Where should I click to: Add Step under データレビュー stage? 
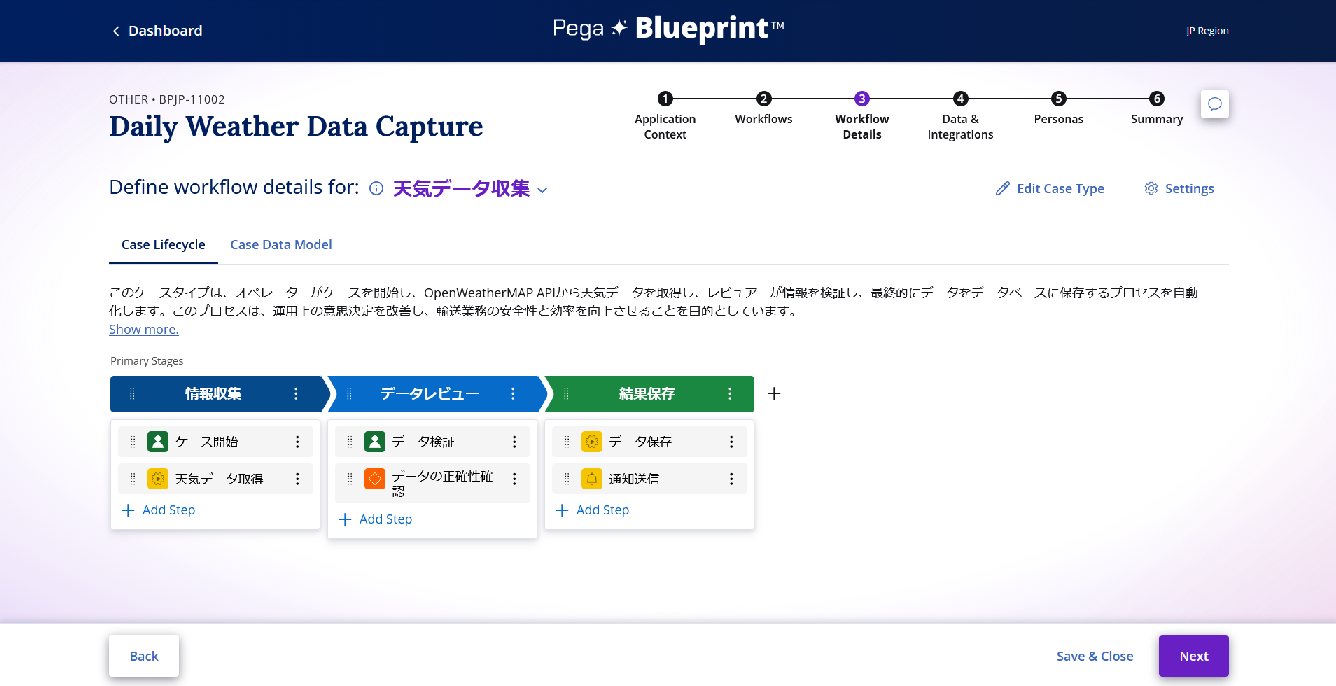pyautogui.click(x=375, y=519)
